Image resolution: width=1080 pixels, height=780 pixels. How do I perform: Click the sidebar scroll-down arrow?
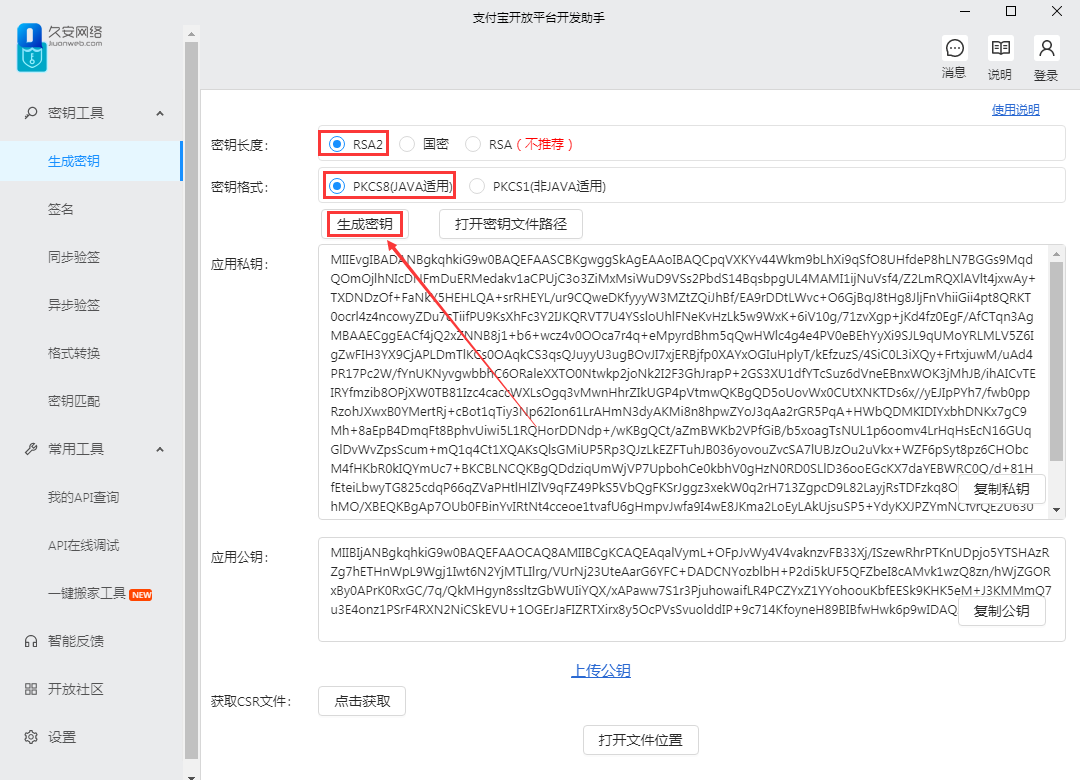pos(191,776)
